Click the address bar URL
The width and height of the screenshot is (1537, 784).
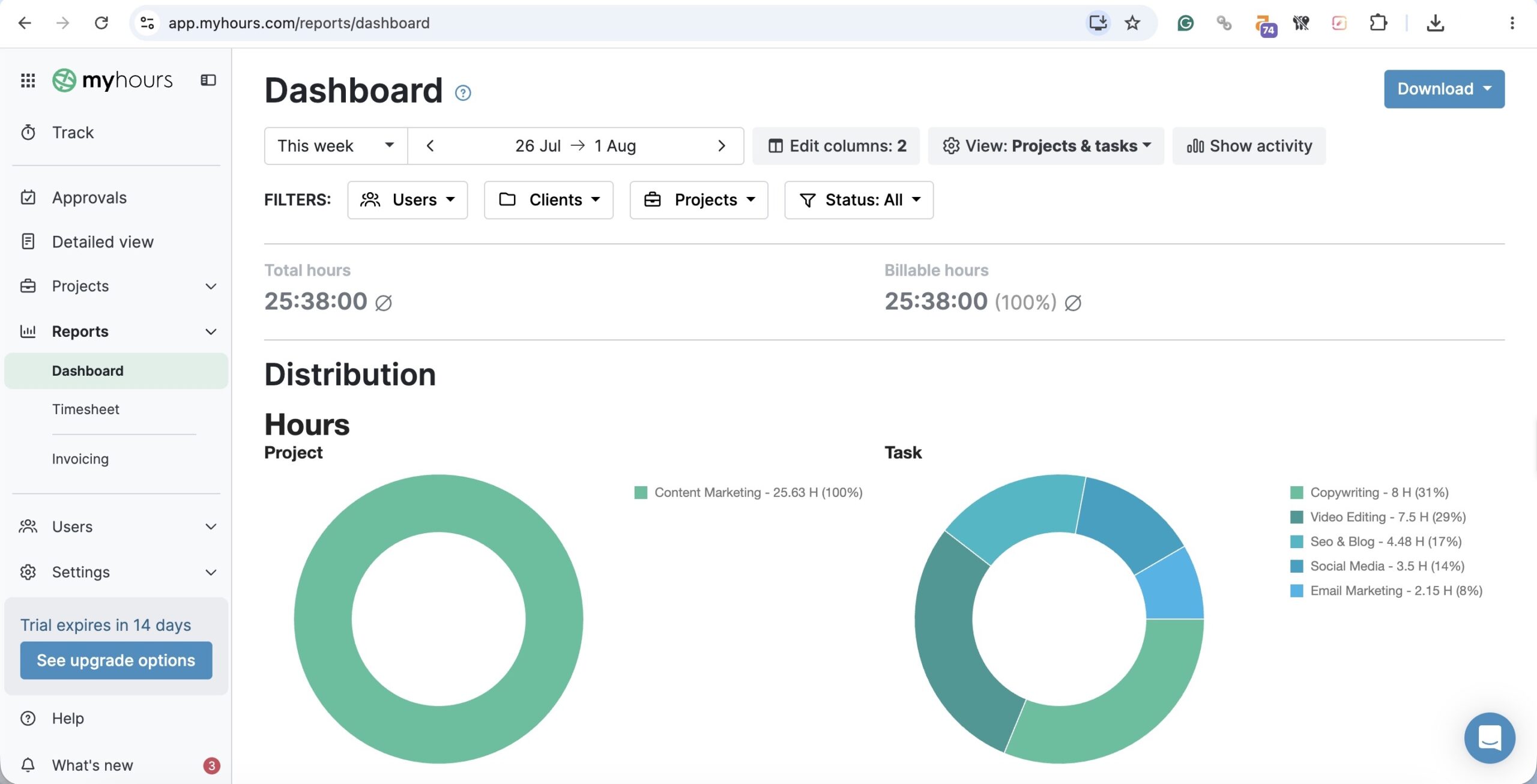click(x=299, y=23)
